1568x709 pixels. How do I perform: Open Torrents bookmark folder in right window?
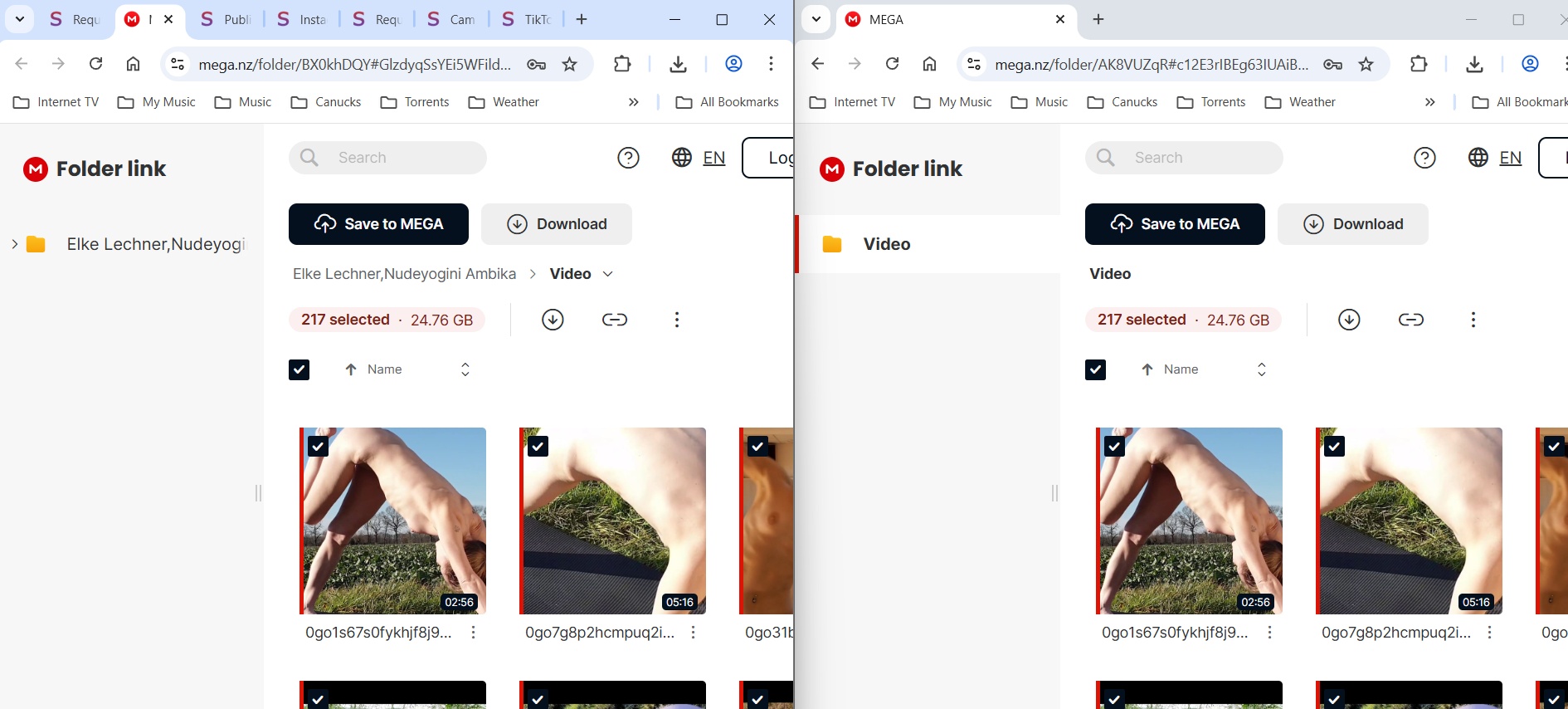pos(1211,102)
